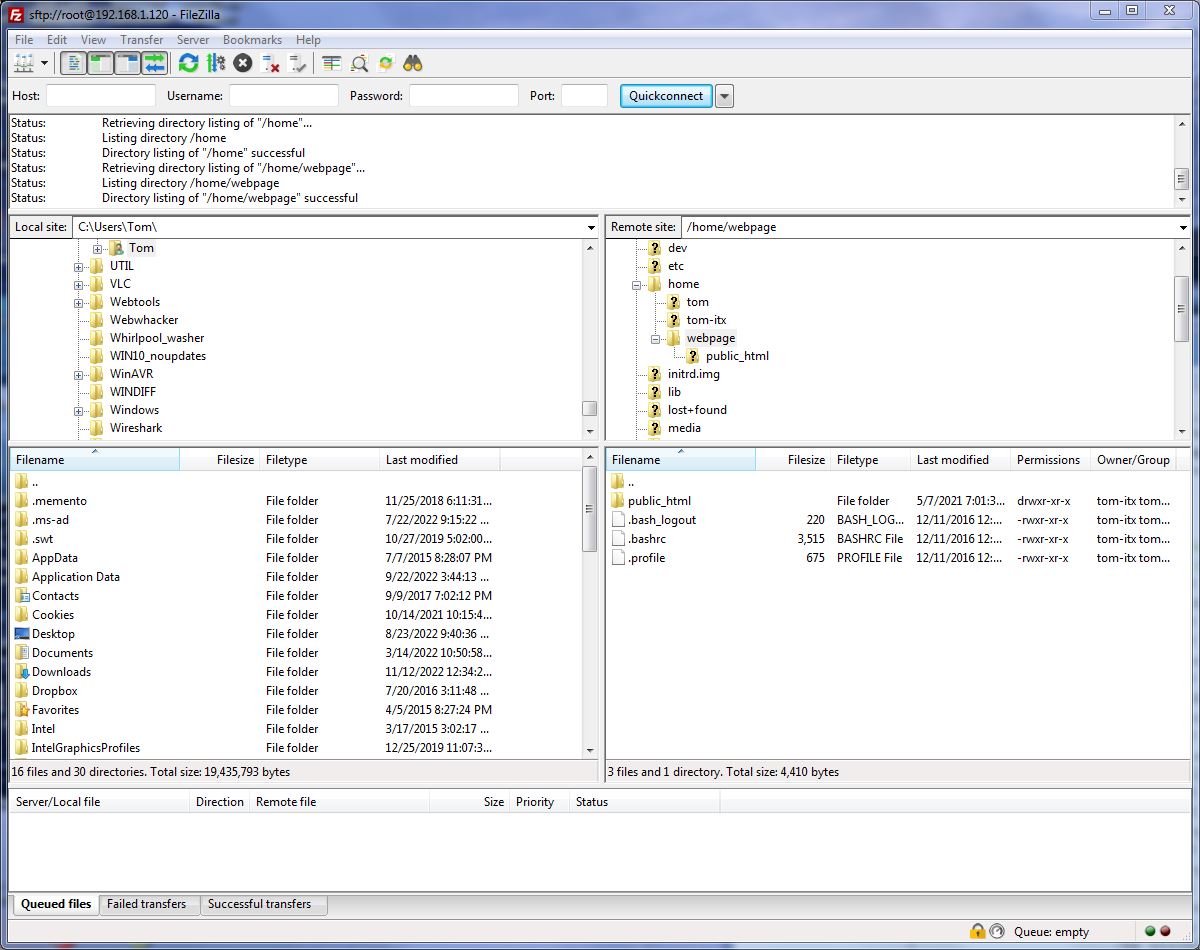
Task: Search remote files with binoculars icon
Action: point(413,63)
